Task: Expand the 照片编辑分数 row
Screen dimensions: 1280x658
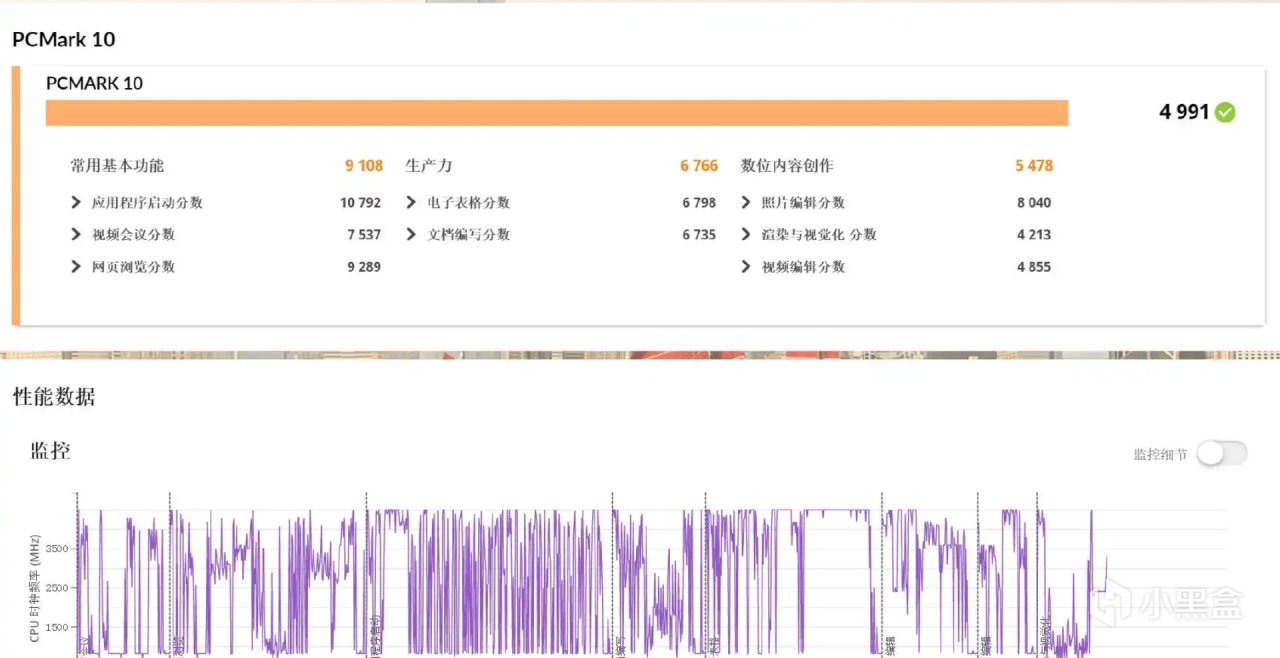Action: (746, 203)
